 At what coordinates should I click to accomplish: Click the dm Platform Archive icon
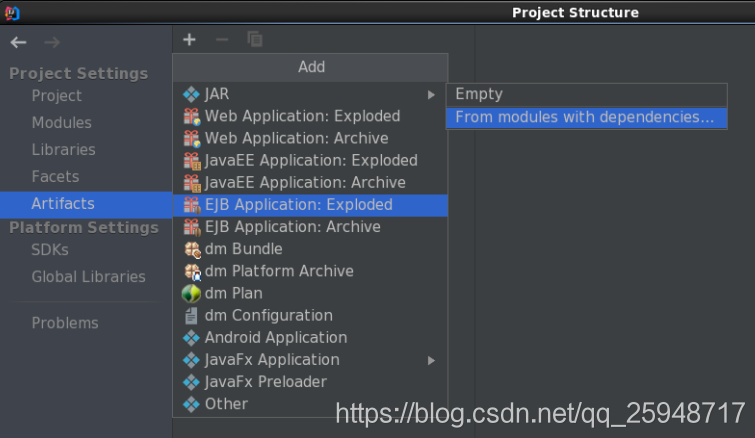[x=192, y=271]
